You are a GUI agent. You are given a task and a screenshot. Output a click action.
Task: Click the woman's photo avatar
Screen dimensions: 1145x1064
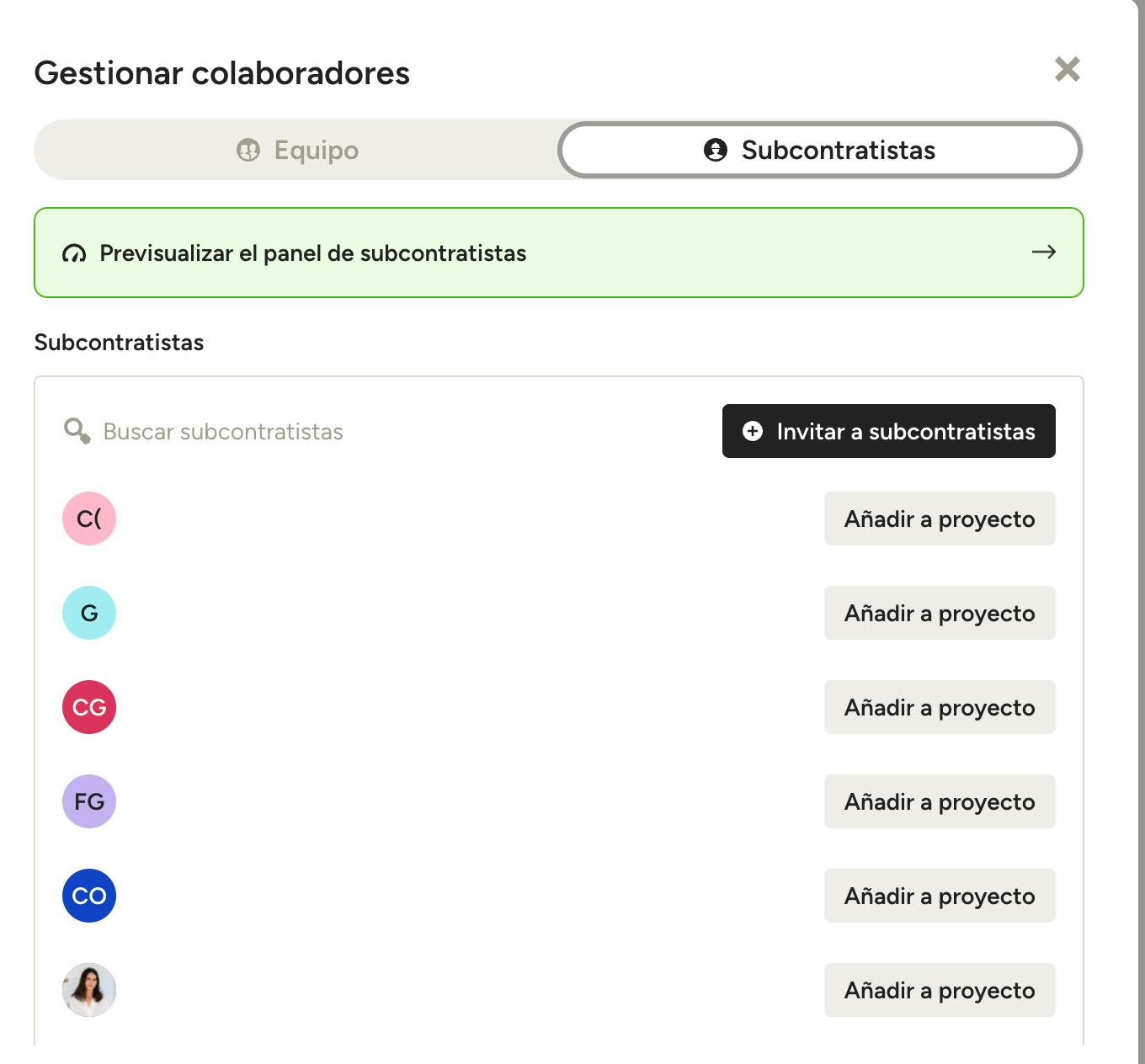[89, 990]
